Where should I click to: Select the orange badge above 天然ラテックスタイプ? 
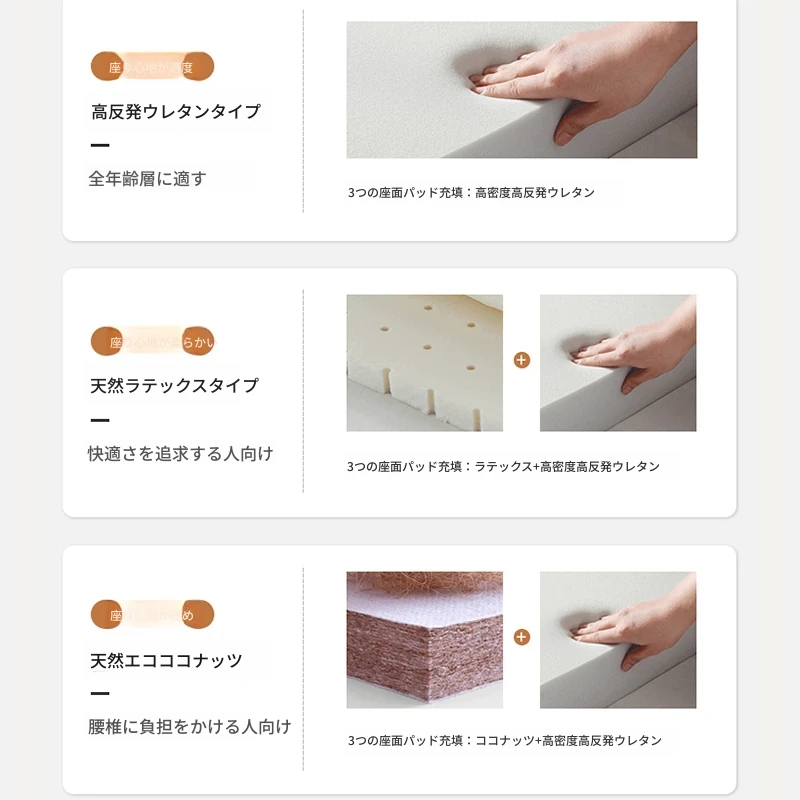pos(153,341)
